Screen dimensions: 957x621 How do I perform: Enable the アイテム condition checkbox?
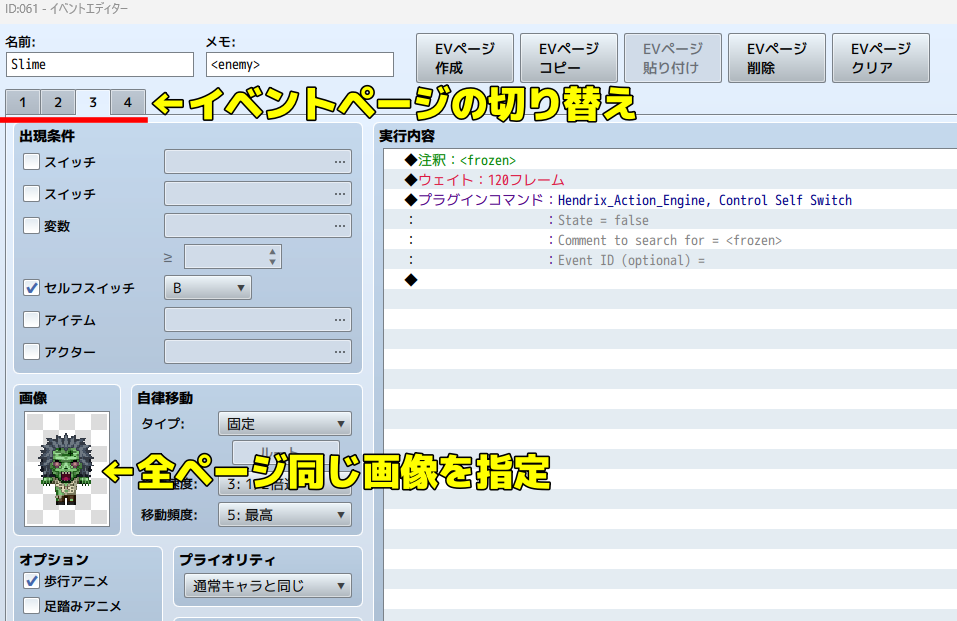[32, 319]
